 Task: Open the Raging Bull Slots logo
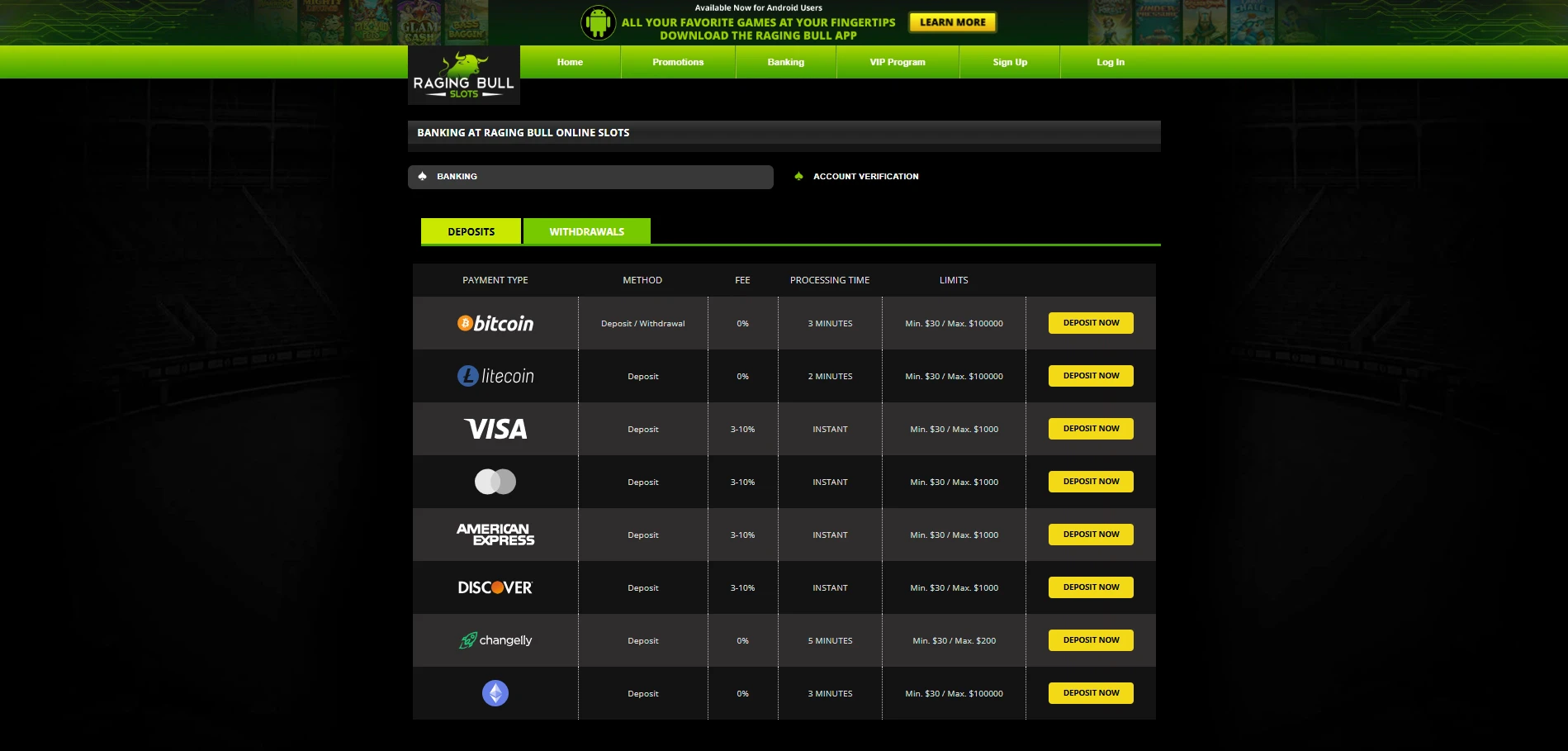463,74
